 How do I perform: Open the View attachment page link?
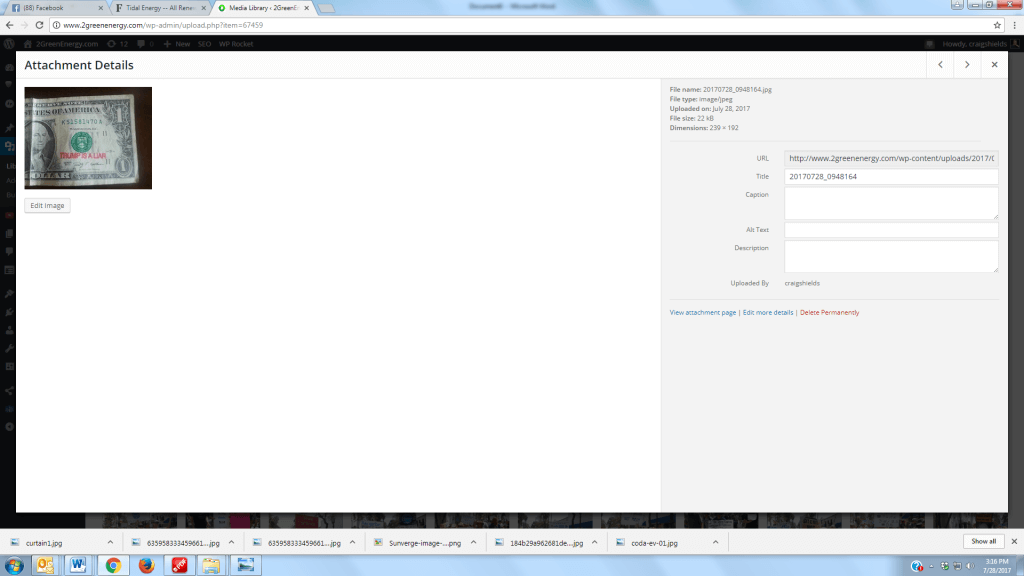tap(703, 312)
